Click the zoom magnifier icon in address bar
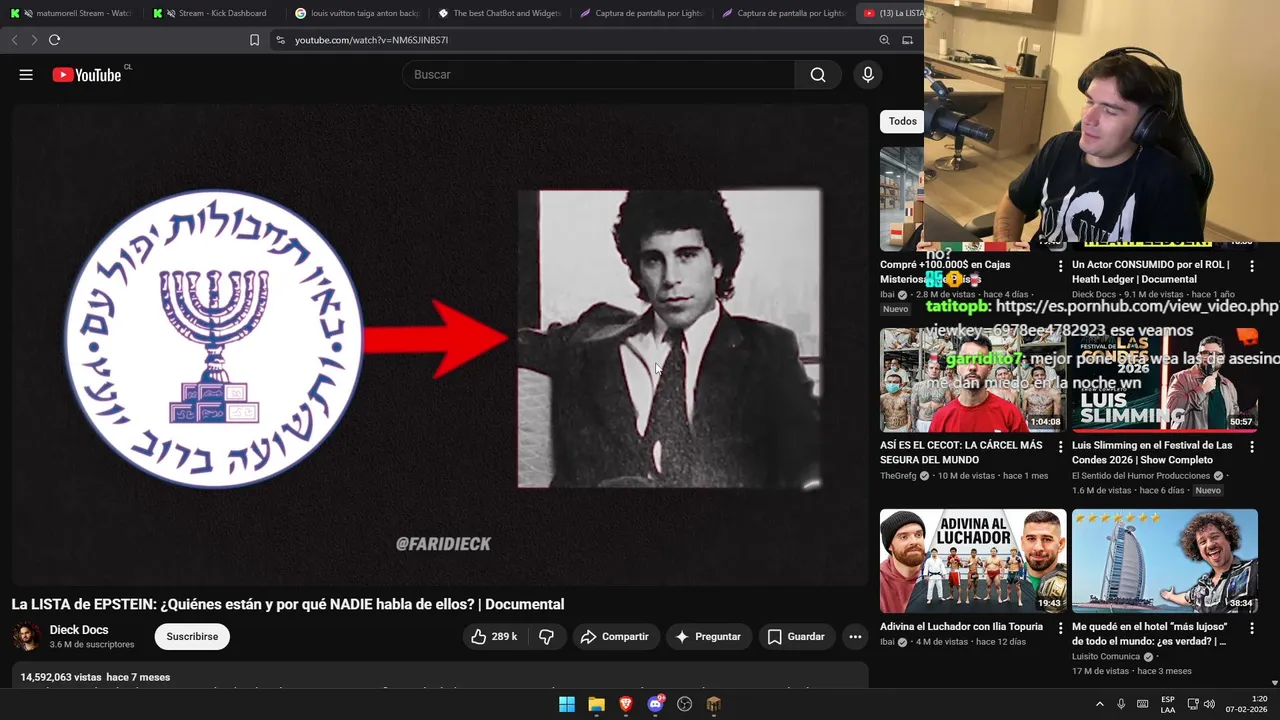Viewport: 1280px width, 720px height. pos(884,40)
